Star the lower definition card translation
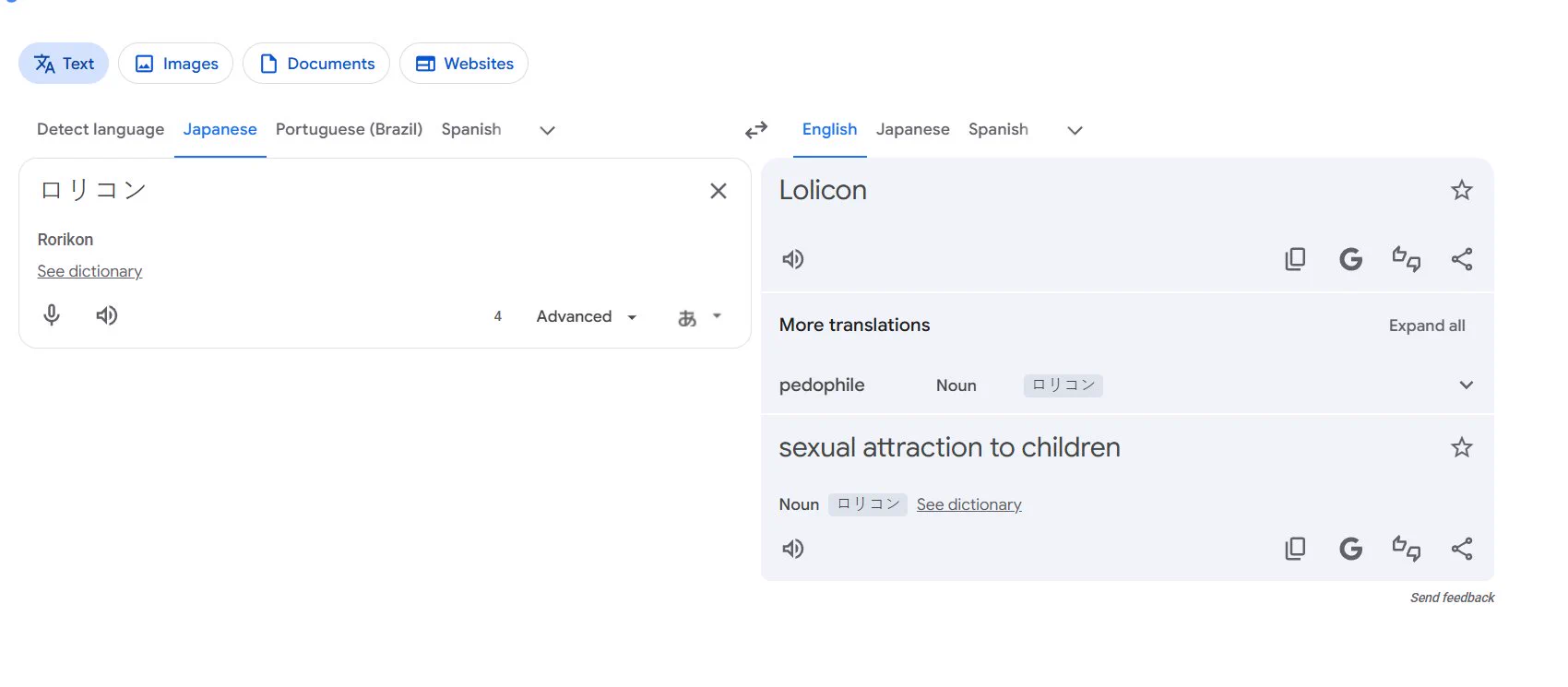This screenshot has width=1568, height=687. (1462, 448)
